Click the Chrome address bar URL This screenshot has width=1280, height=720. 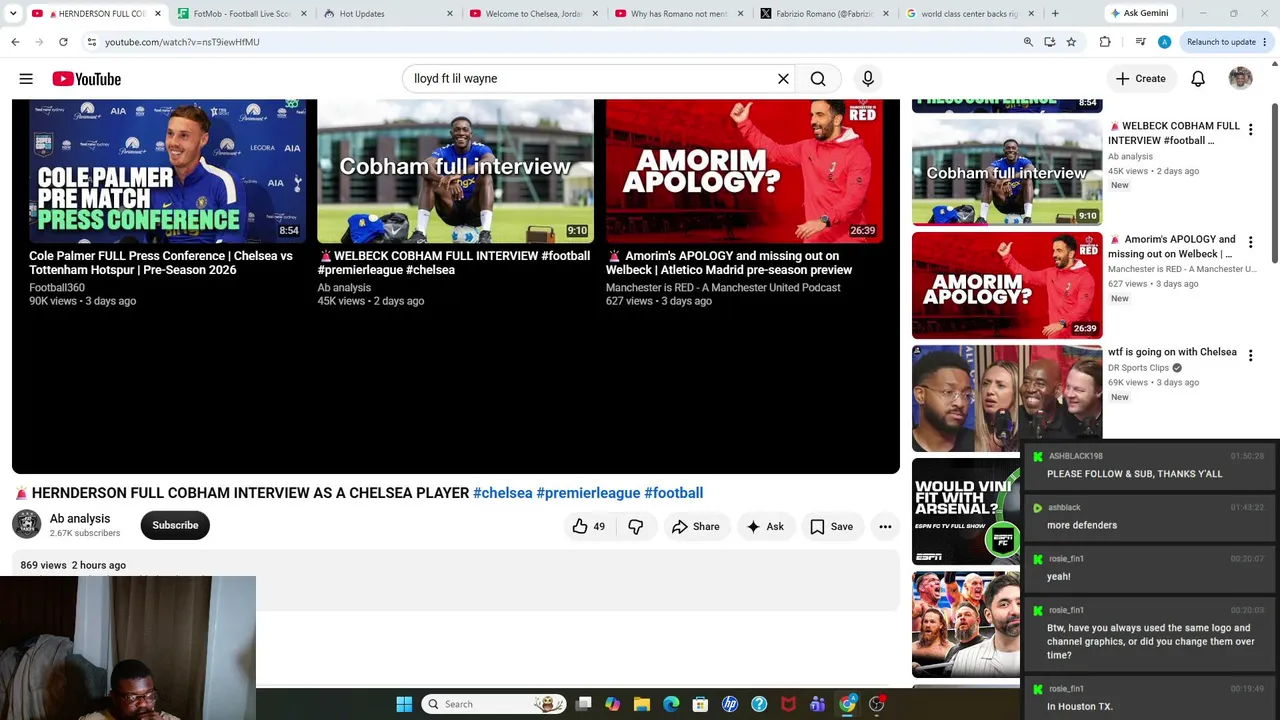[x=182, y=42]
